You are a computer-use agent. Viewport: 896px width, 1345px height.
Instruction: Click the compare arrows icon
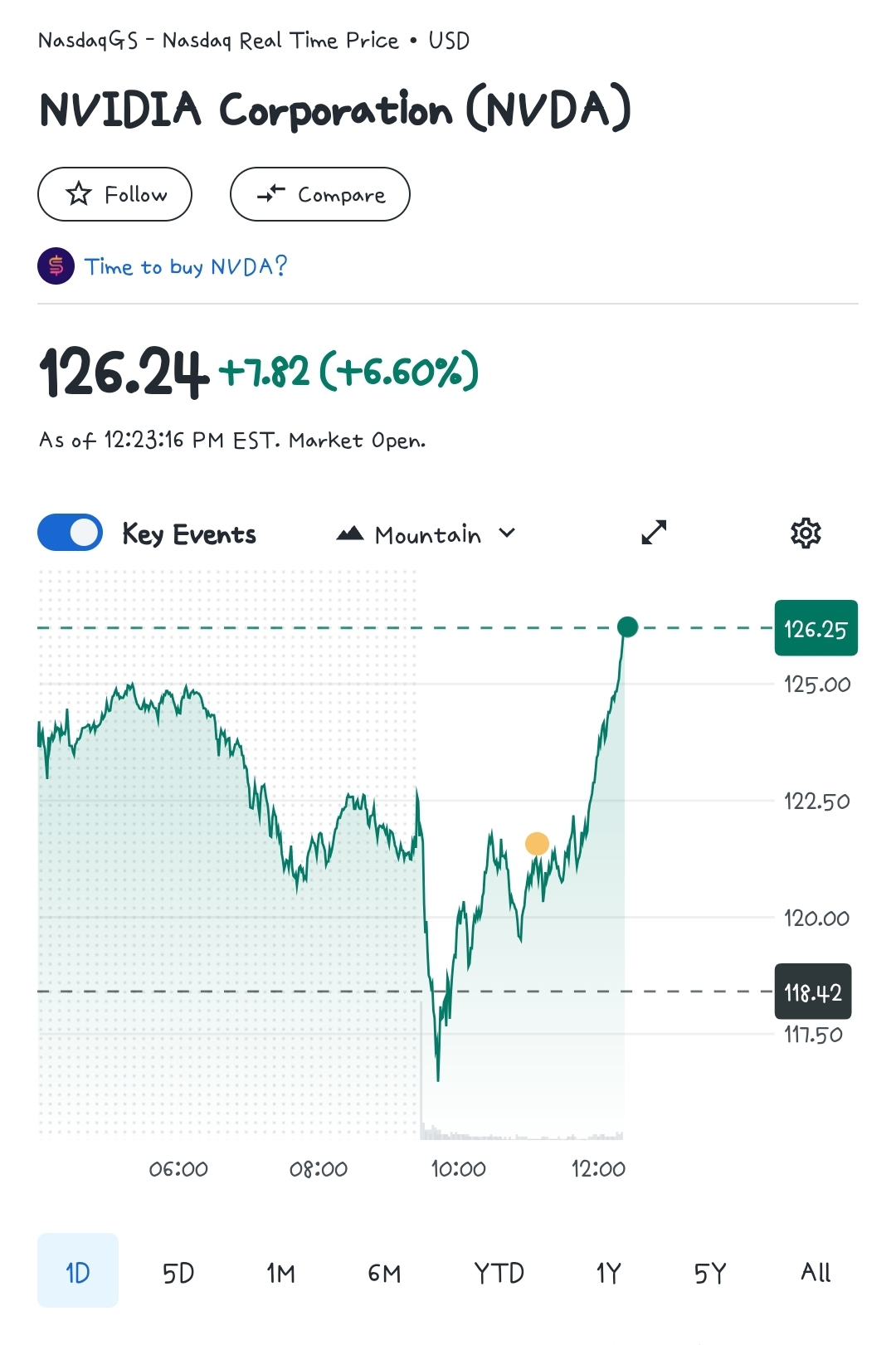[270, 194]
